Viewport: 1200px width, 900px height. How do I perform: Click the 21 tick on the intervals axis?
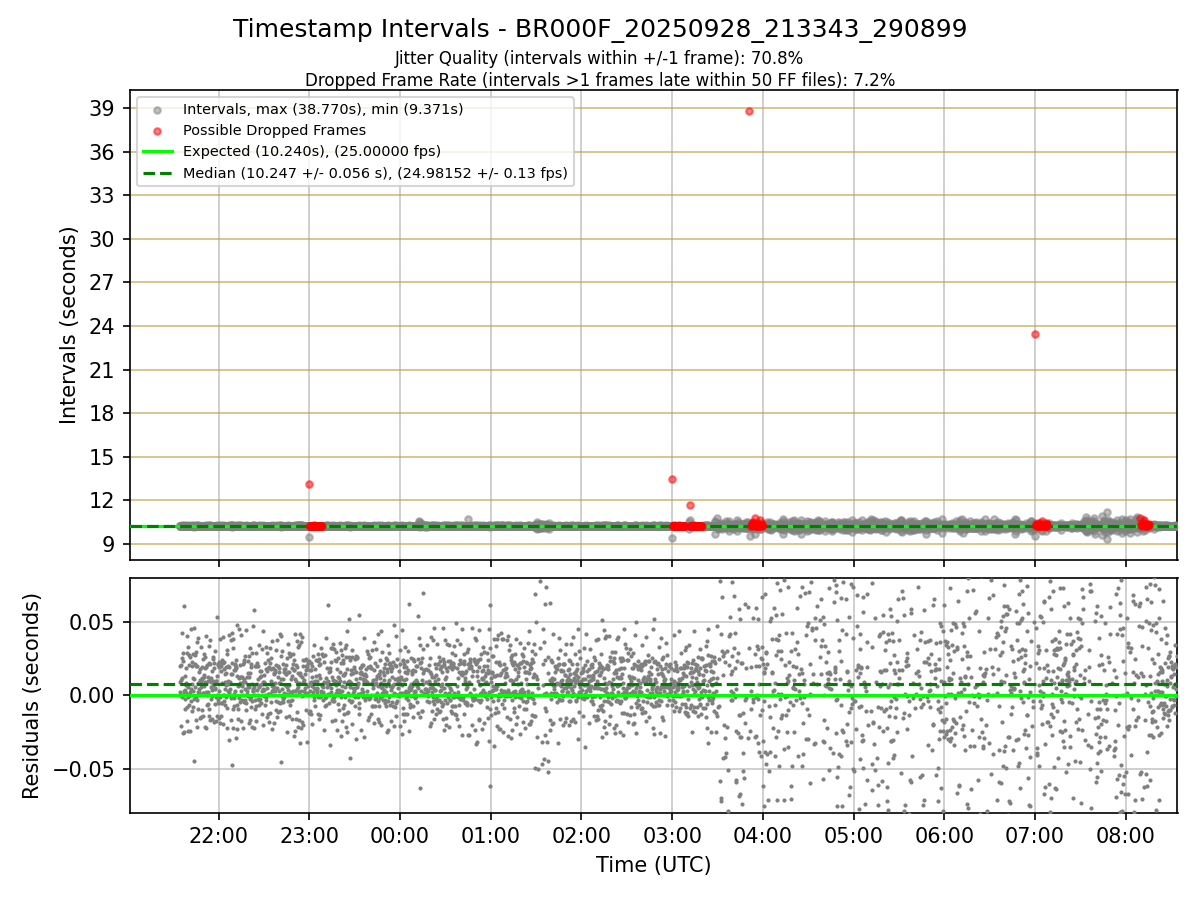point(103,370)
